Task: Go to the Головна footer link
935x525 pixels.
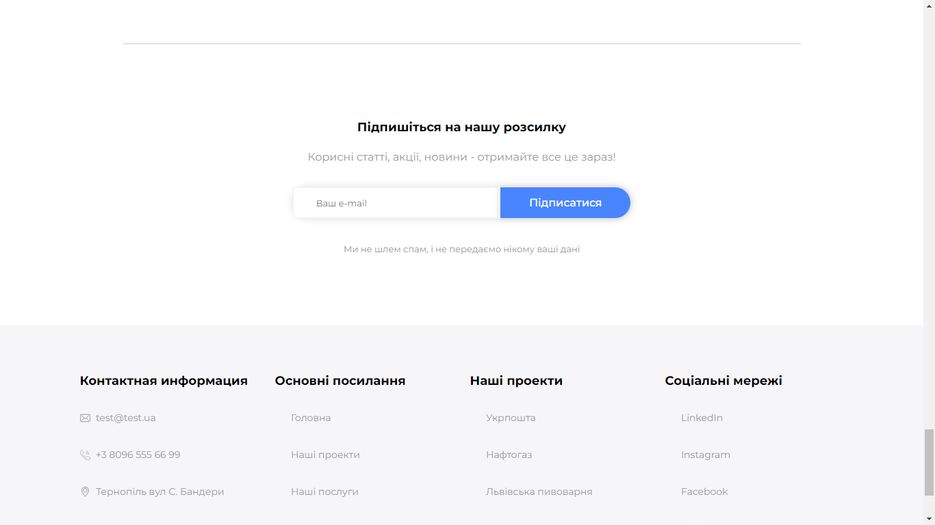Action: pyautogui.click(x=311, y=418)
